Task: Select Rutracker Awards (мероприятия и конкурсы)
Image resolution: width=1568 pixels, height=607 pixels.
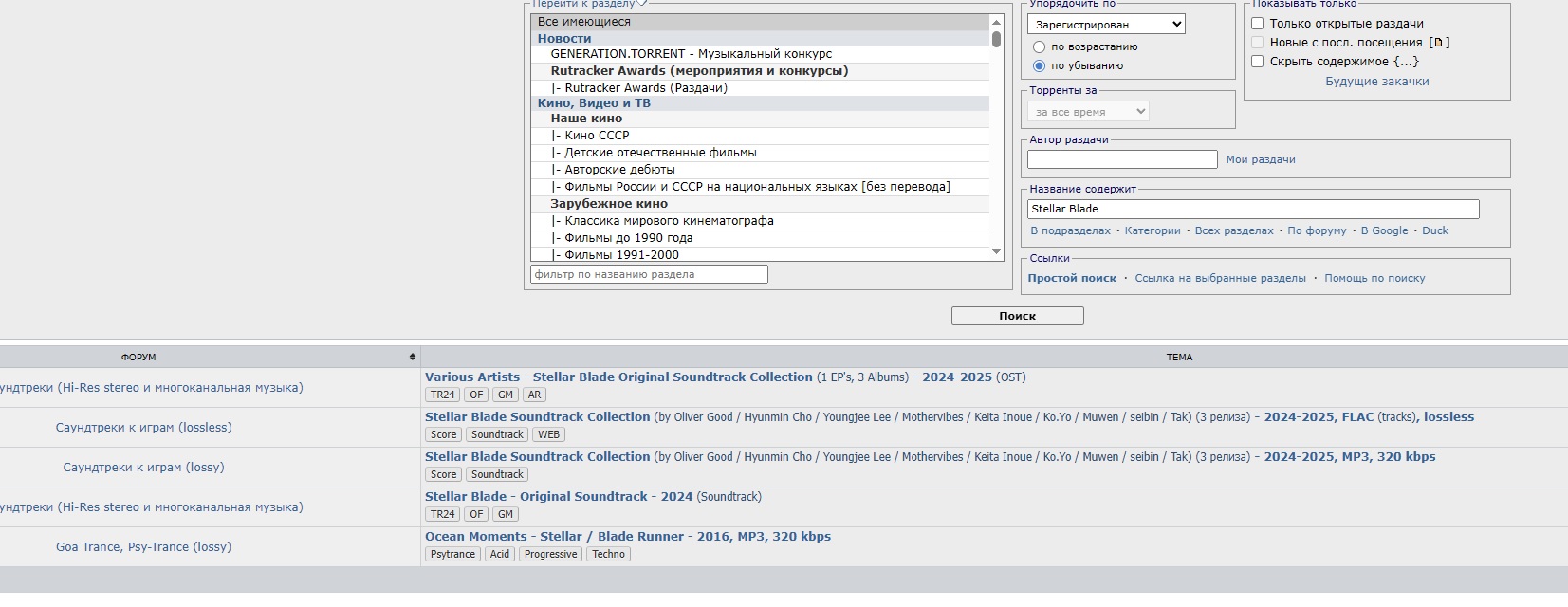Action: tap(760, 71)
